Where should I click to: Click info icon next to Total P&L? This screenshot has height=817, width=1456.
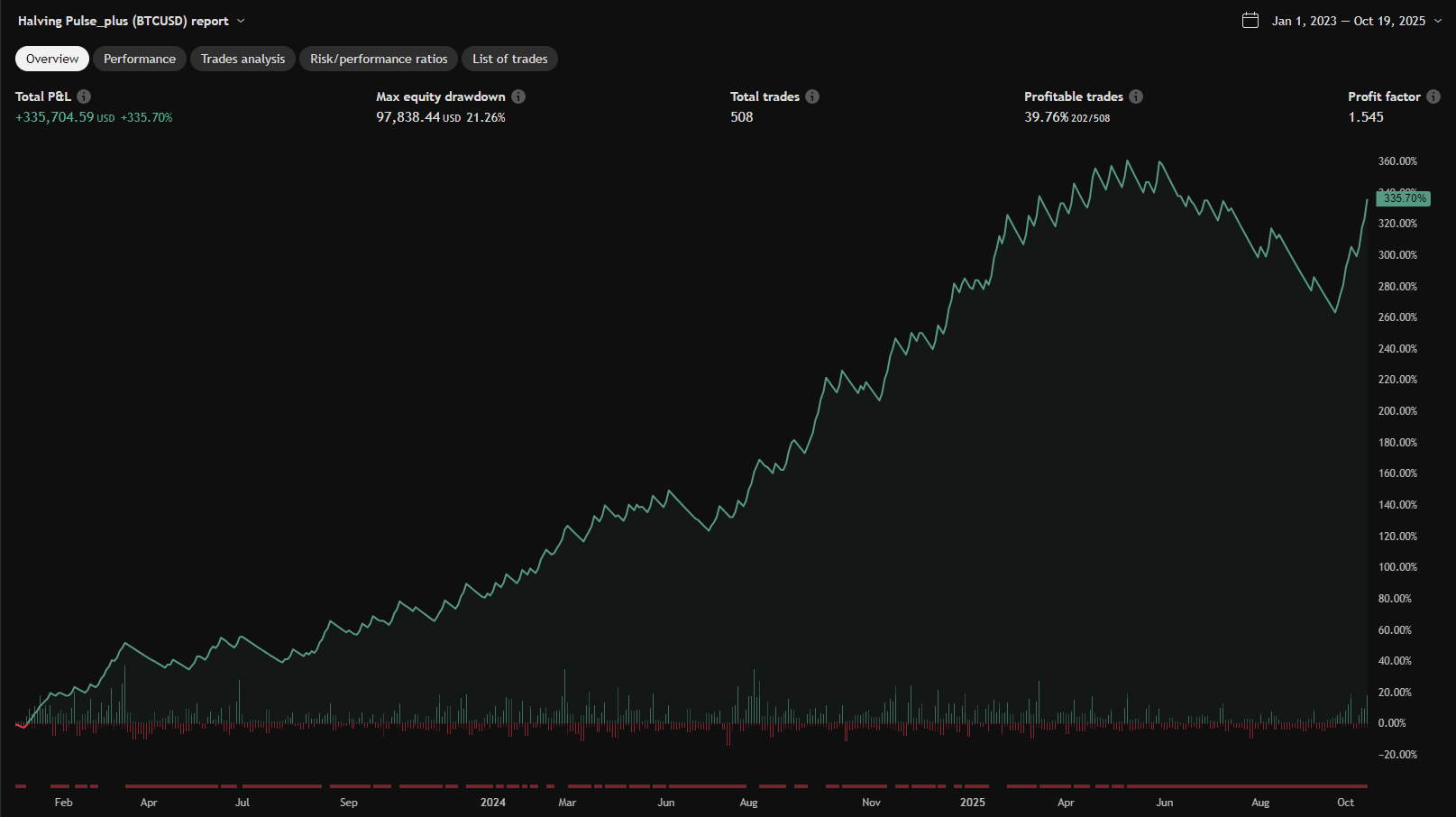(x=84, y=96)
